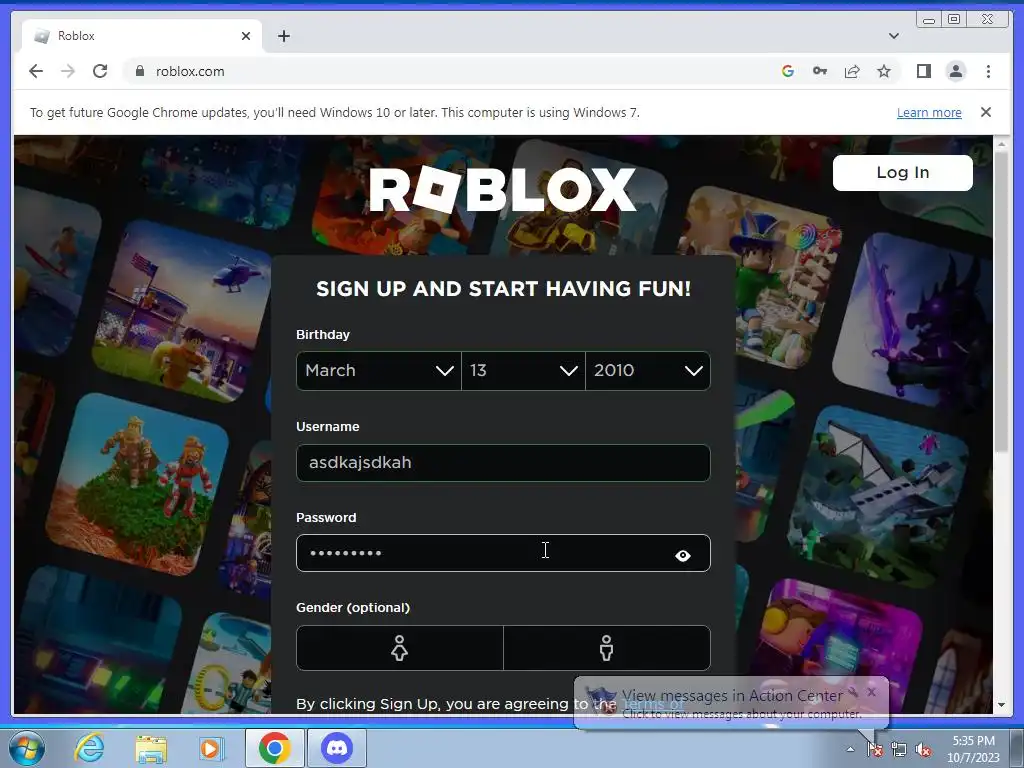Select the Roblox browser tab
This screenshot has height=768, width=1024.
coord(142,36)
